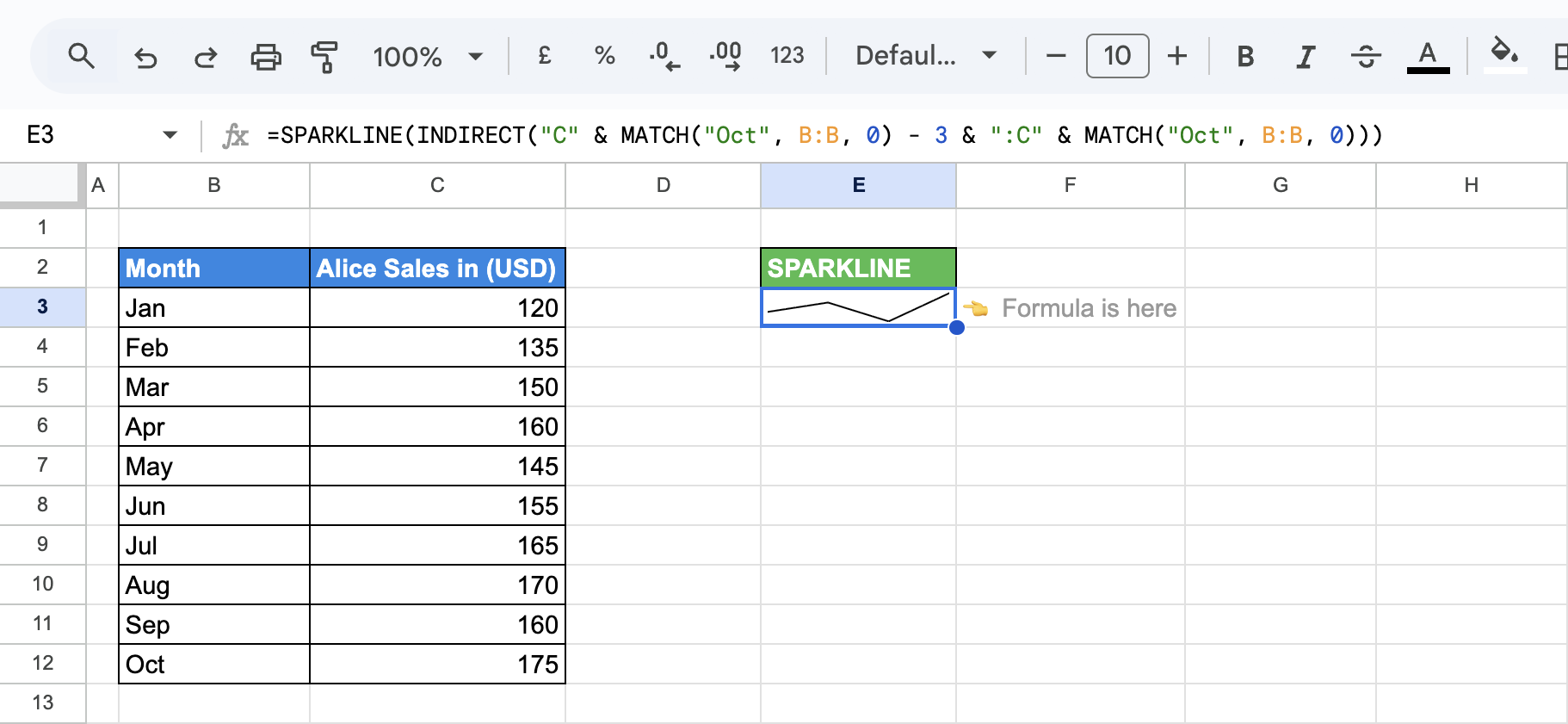Open the Name box dropdown arrow

pos(170,135)
